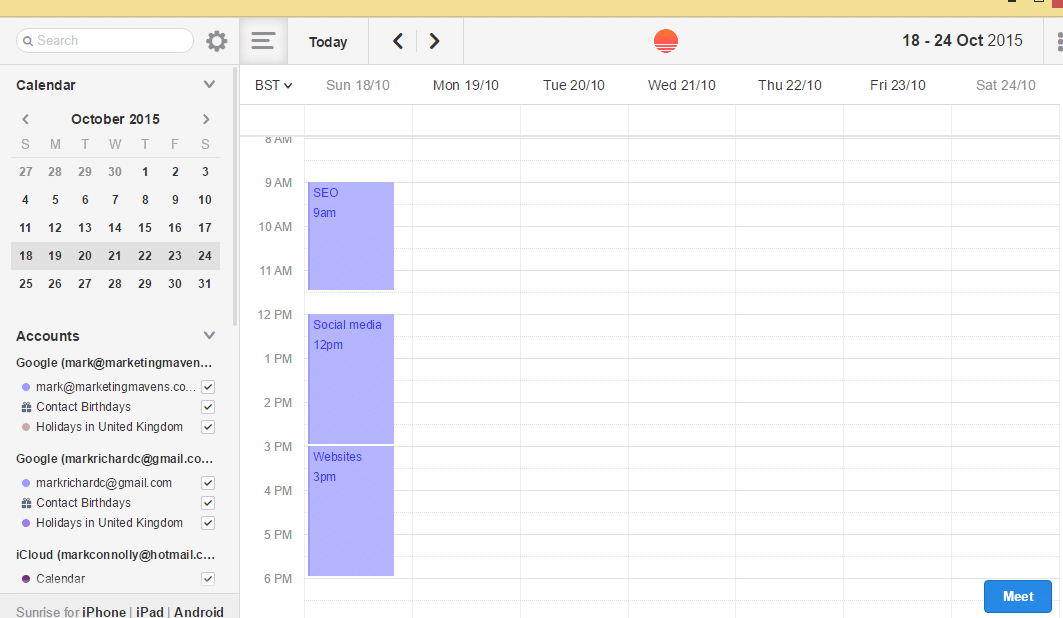Click the purple Social media event block

pyautogui.click(x=351, y=378)
